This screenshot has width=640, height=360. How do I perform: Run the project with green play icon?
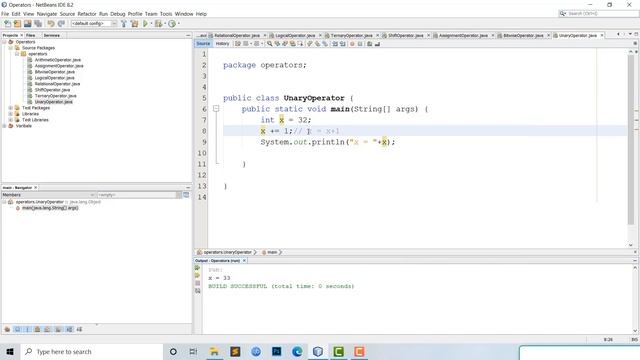pos(145,24)
